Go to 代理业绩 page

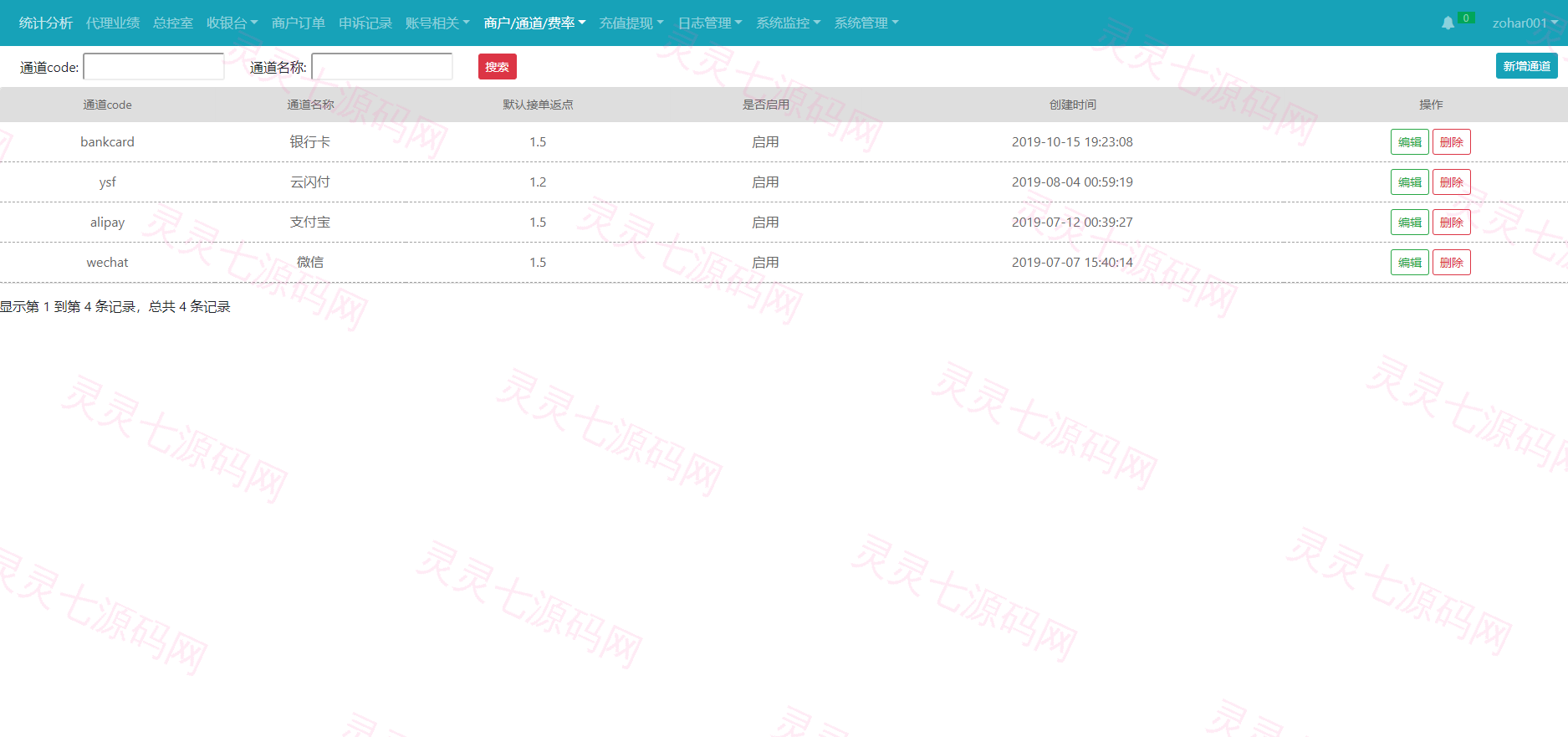pyautogui.click(x=113, y=23)
